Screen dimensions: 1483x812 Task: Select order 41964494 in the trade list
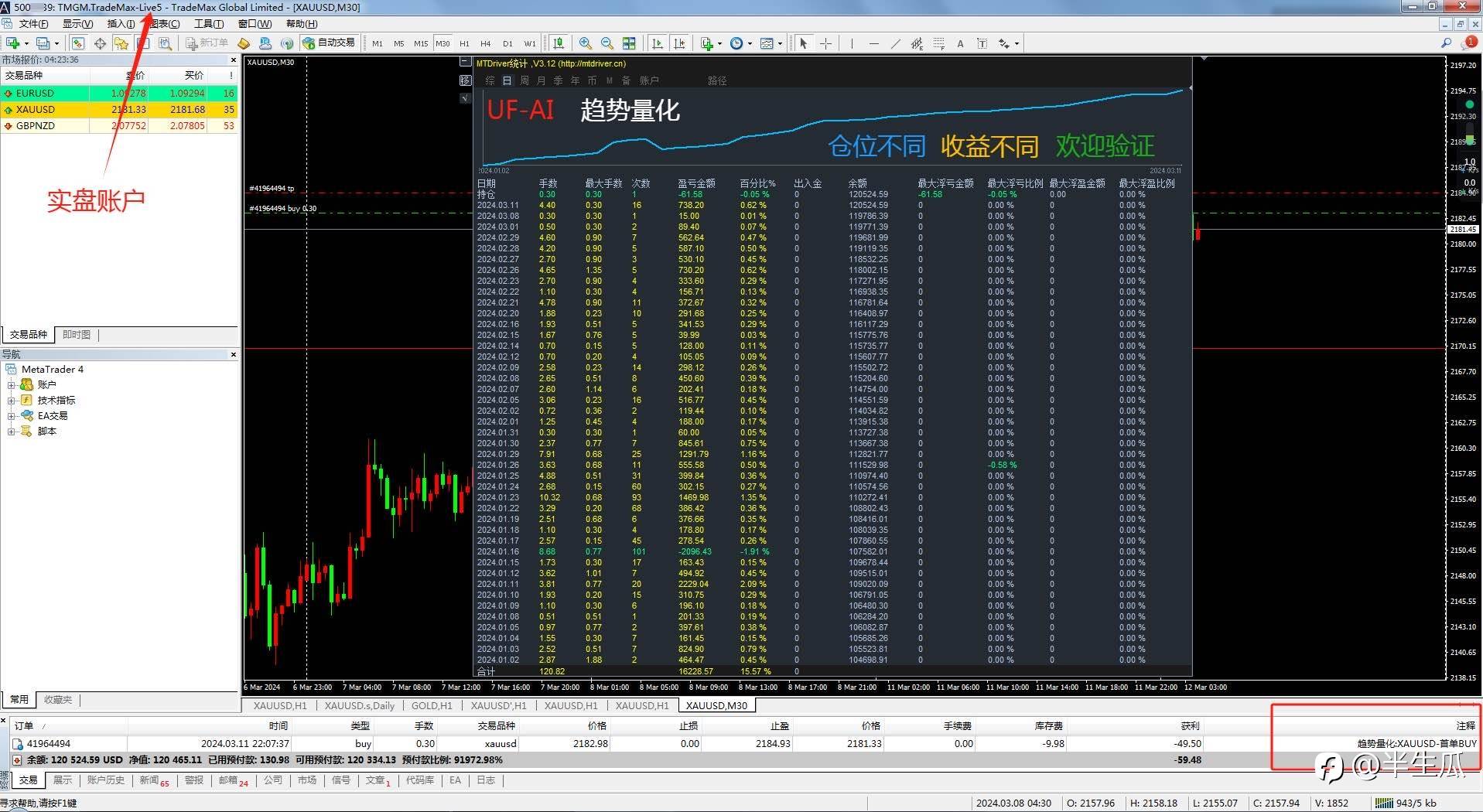click(x=743, y=743)
